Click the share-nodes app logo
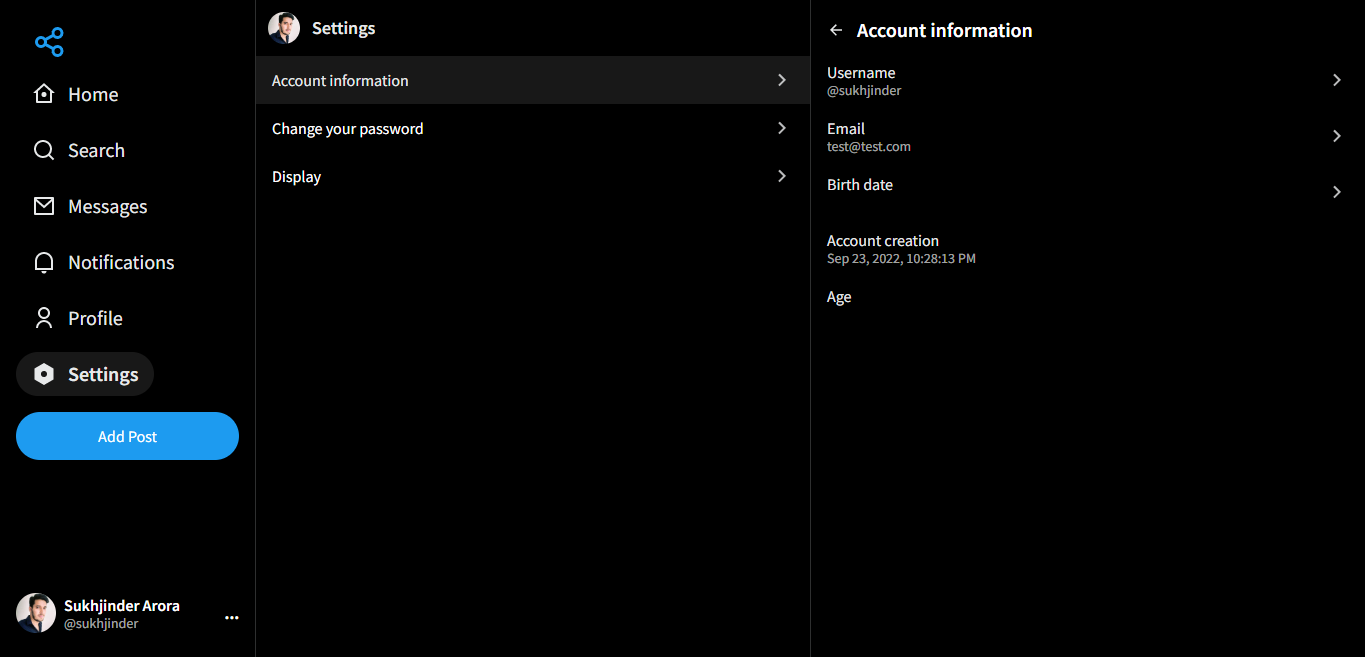Viewport: 1365px width, 657px height. pyautogui.click(x=49, y=42)
